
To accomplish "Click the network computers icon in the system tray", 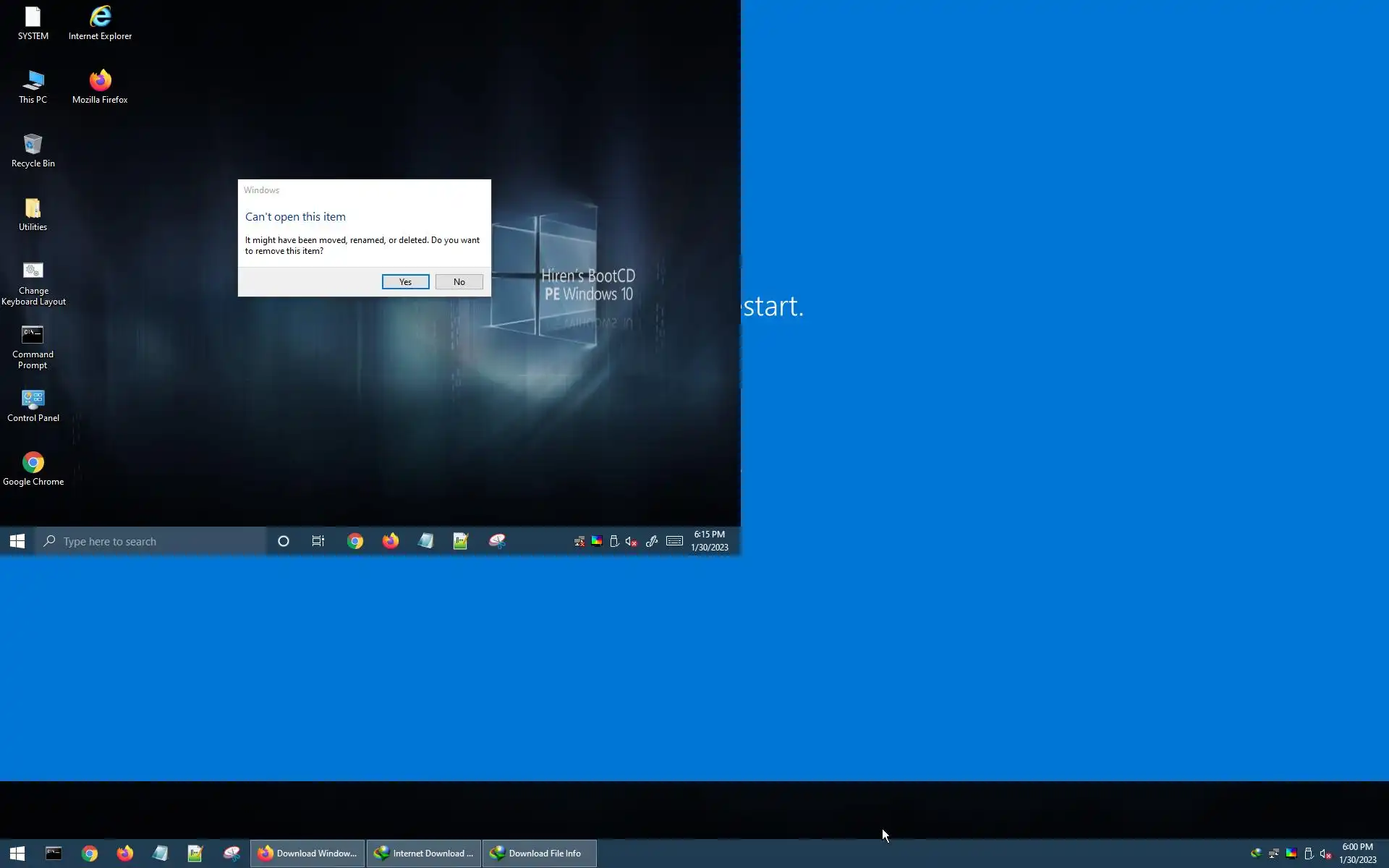I will (x=1273, y=854).
